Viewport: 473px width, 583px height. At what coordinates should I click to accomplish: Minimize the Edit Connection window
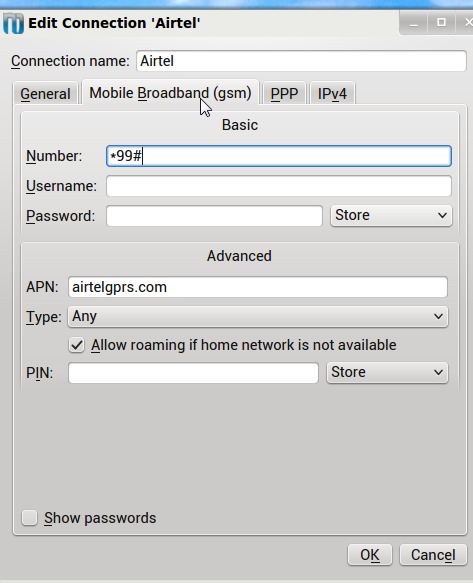(x=414, y=23)
